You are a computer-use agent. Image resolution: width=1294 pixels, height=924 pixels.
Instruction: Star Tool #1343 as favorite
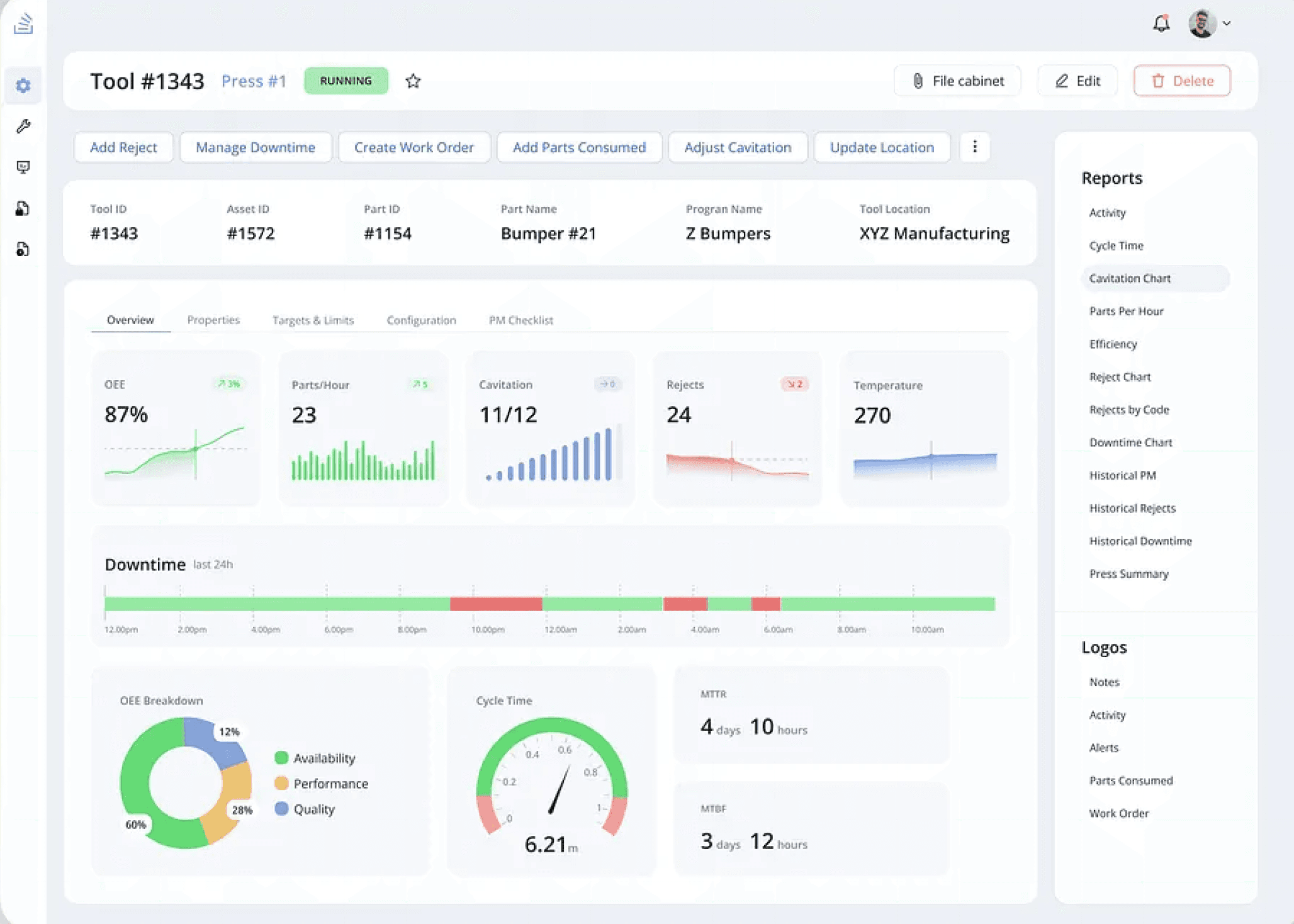(413, 81)
